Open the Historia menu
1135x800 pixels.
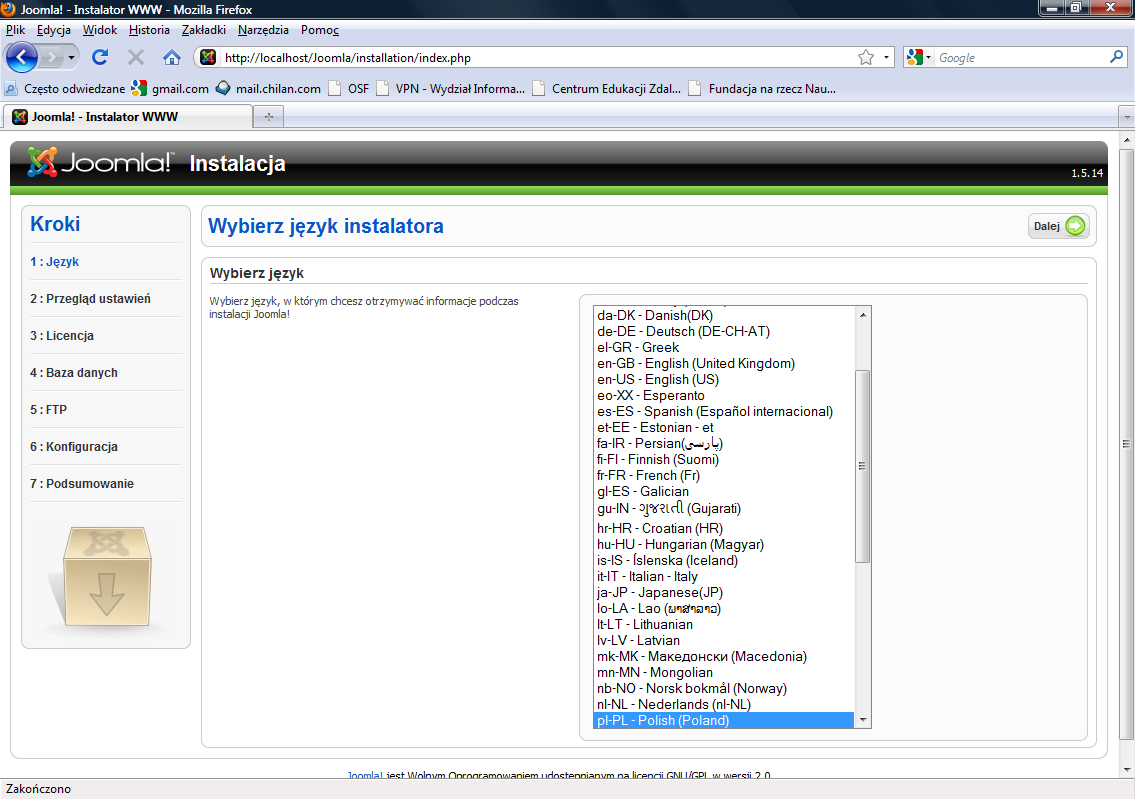(x=149, y=30)
